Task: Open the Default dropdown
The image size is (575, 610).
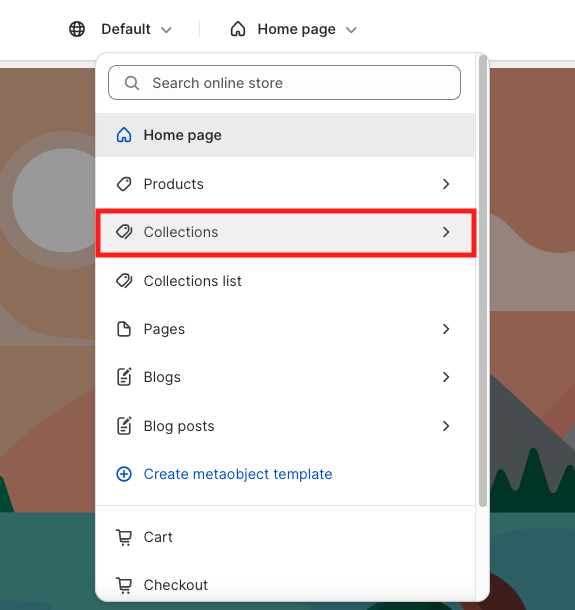Action: (136, 29)
